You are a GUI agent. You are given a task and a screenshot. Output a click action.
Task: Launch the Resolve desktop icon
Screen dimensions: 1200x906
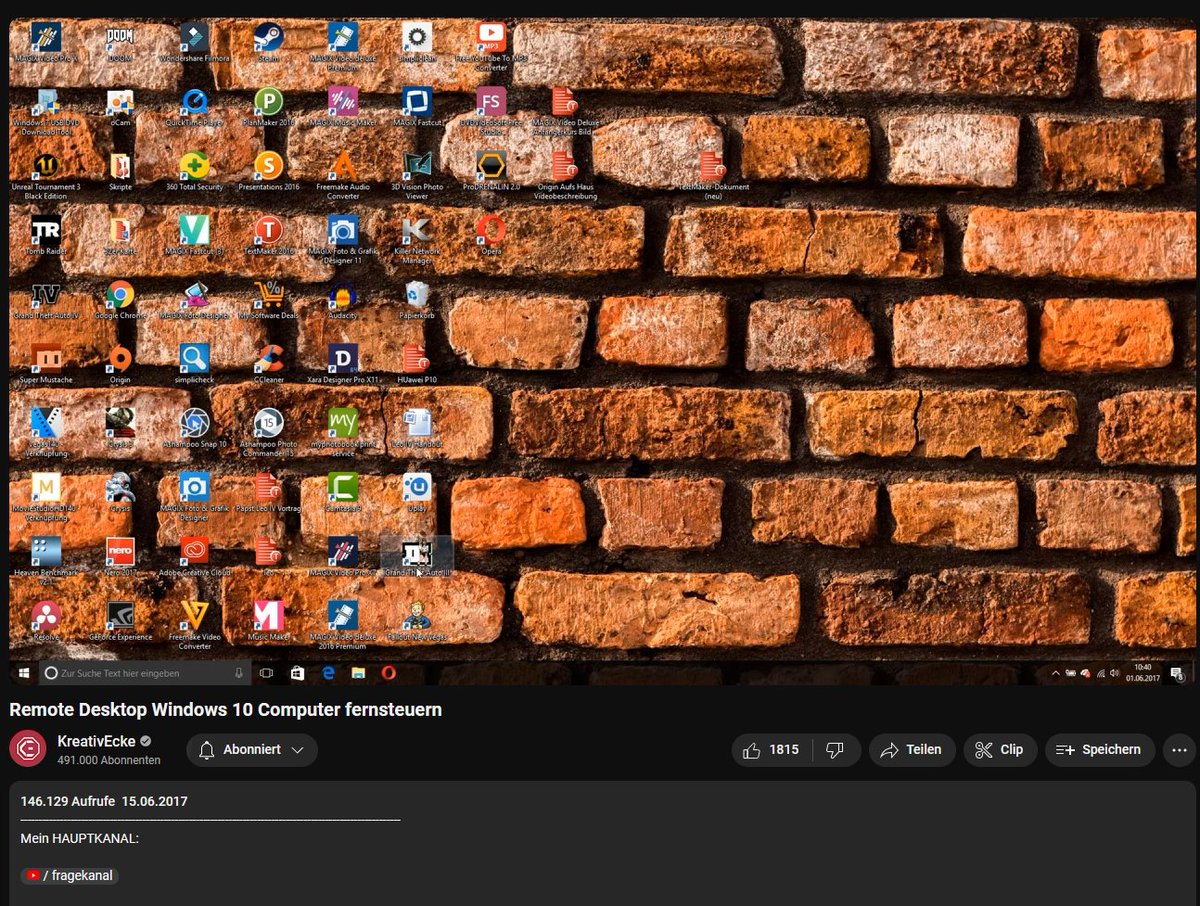(x=46, y=620)
